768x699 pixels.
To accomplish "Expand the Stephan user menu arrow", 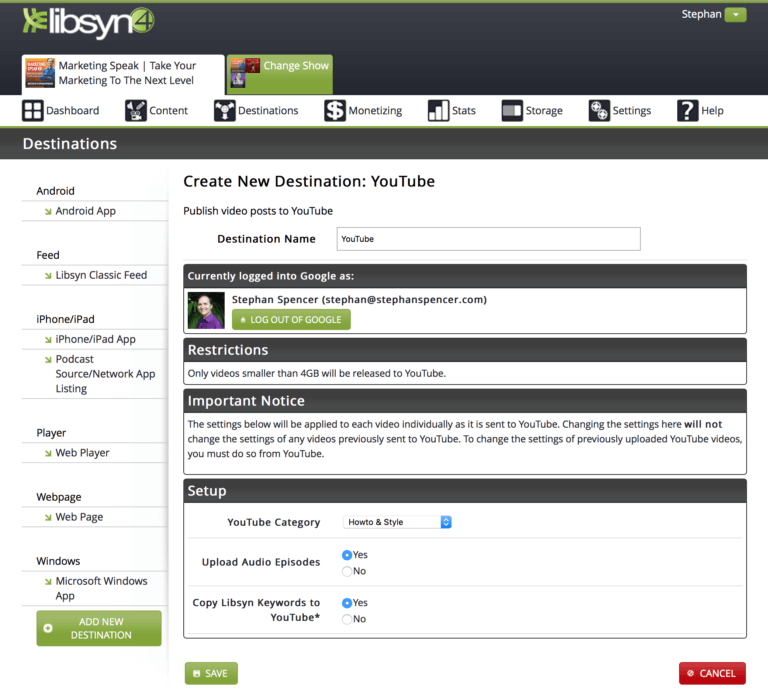I will pos(736,15).
